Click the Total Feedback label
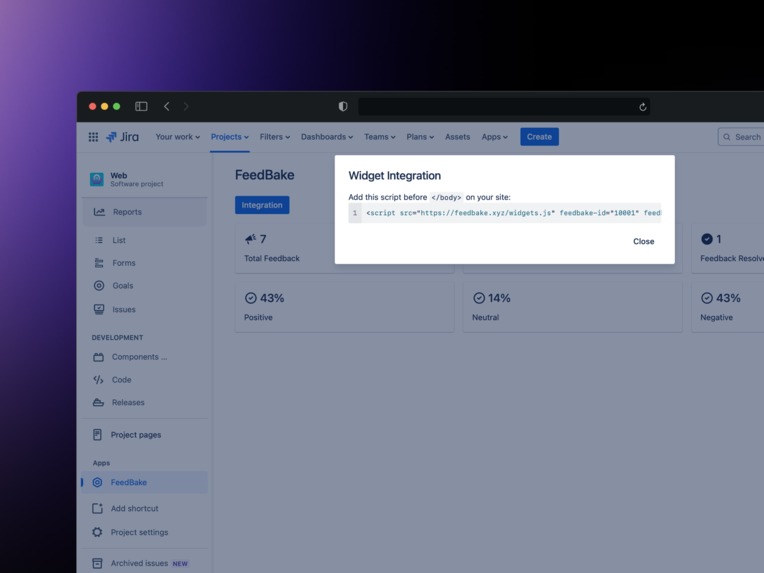The width and height of the screenshot is (764, 573). point(272,259)
